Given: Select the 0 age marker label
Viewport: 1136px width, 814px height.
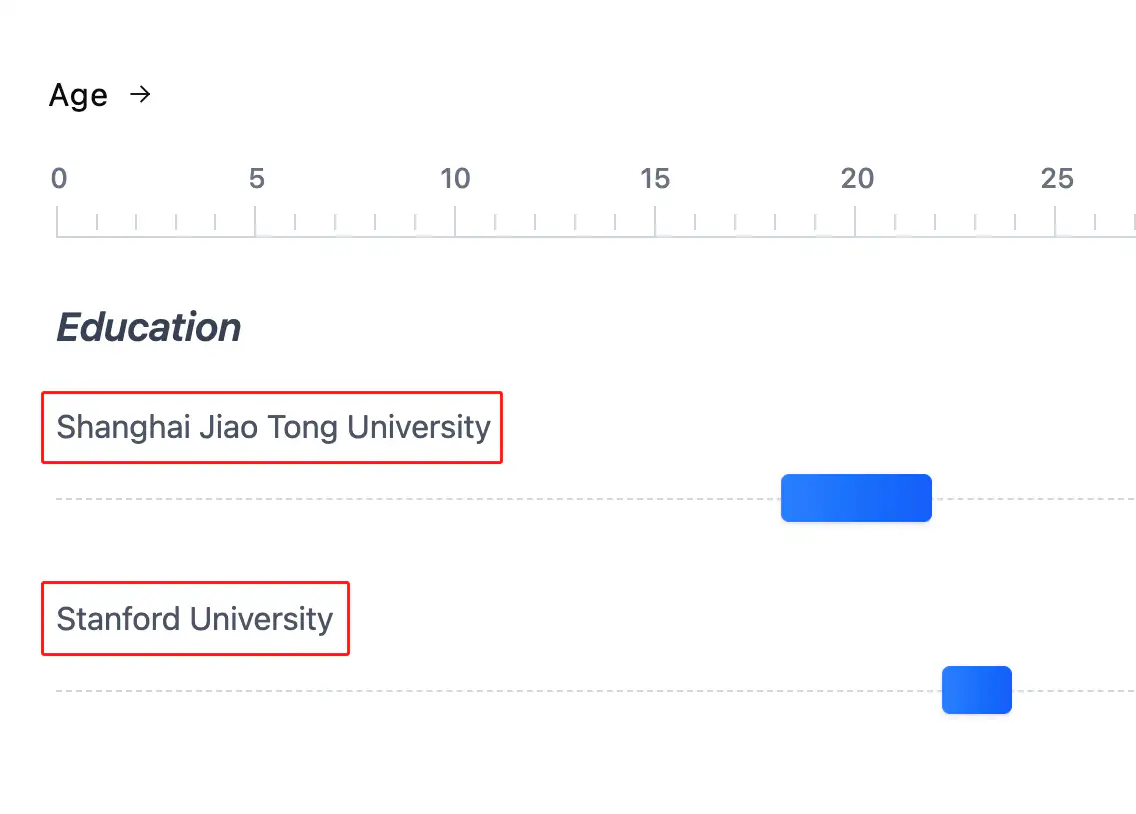Looking at the screenshot, I should coord(59,179).
